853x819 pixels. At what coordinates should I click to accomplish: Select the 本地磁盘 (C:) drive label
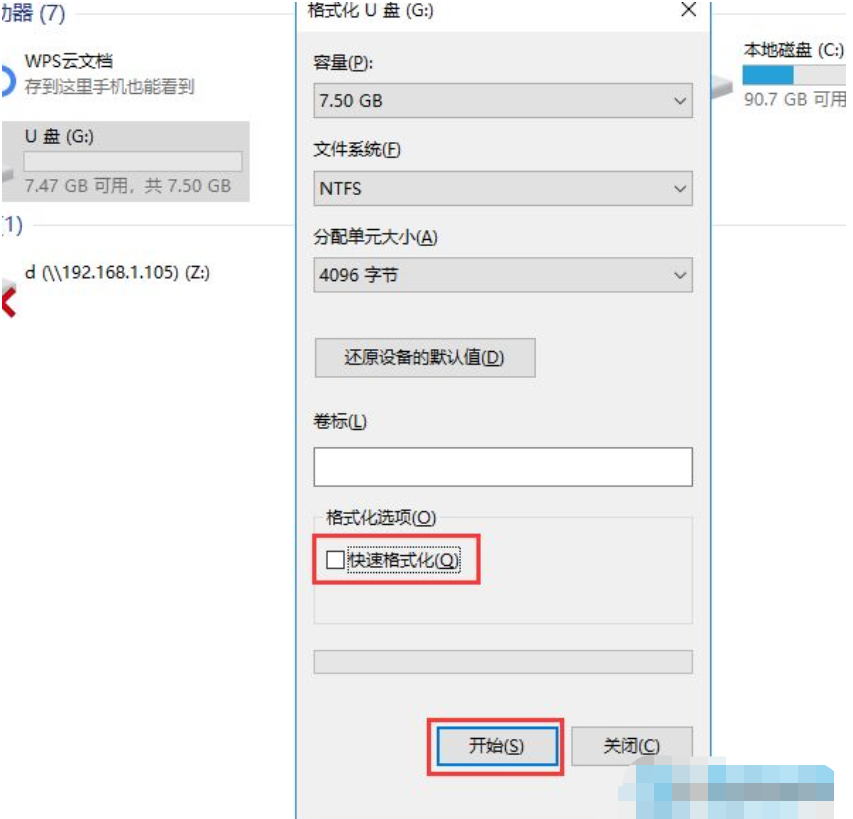coord(794,50)
